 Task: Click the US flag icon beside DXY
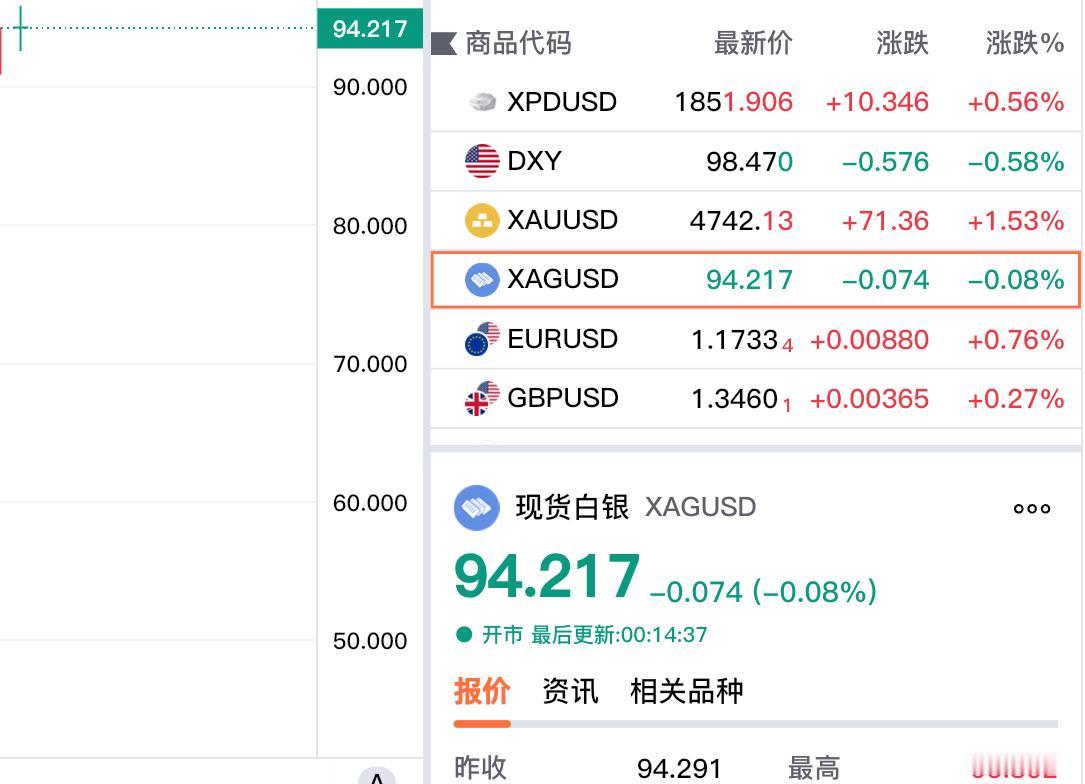(483, 160)
